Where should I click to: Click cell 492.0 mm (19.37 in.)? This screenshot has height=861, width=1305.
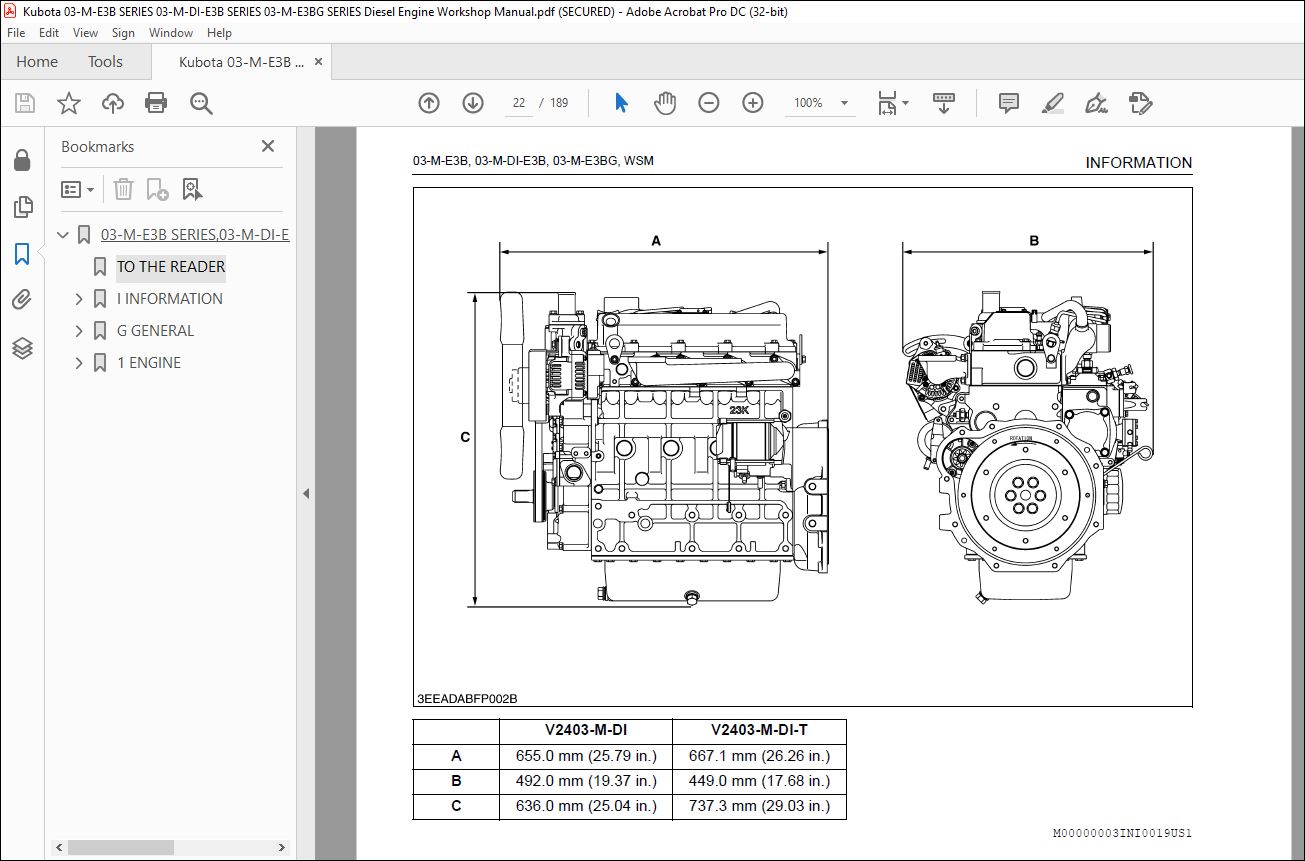point(586,781)
